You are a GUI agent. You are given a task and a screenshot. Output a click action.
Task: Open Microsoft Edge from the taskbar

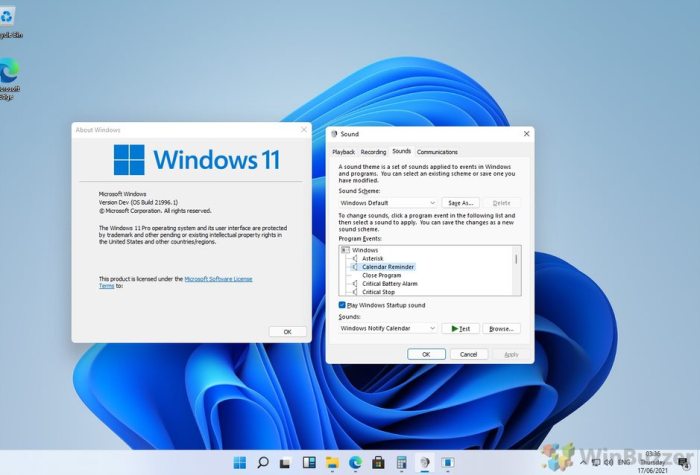pyautogui.click(x=355, y=462)
